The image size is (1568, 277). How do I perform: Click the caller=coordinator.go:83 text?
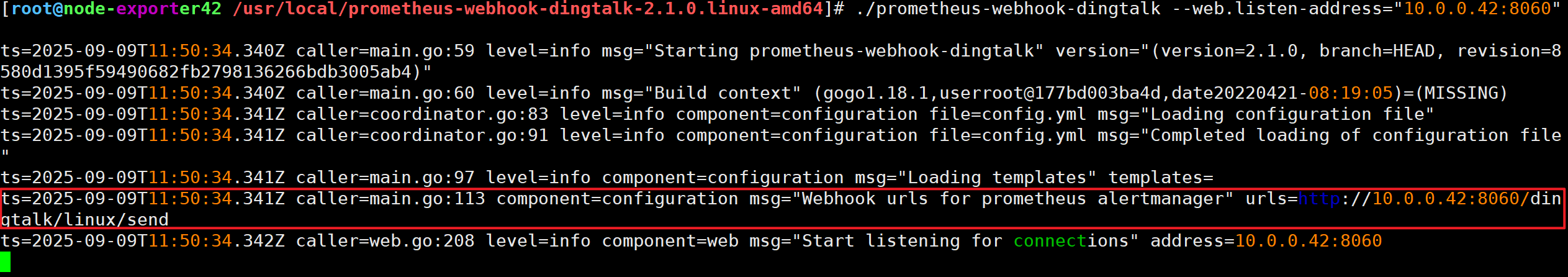point(422,114)
